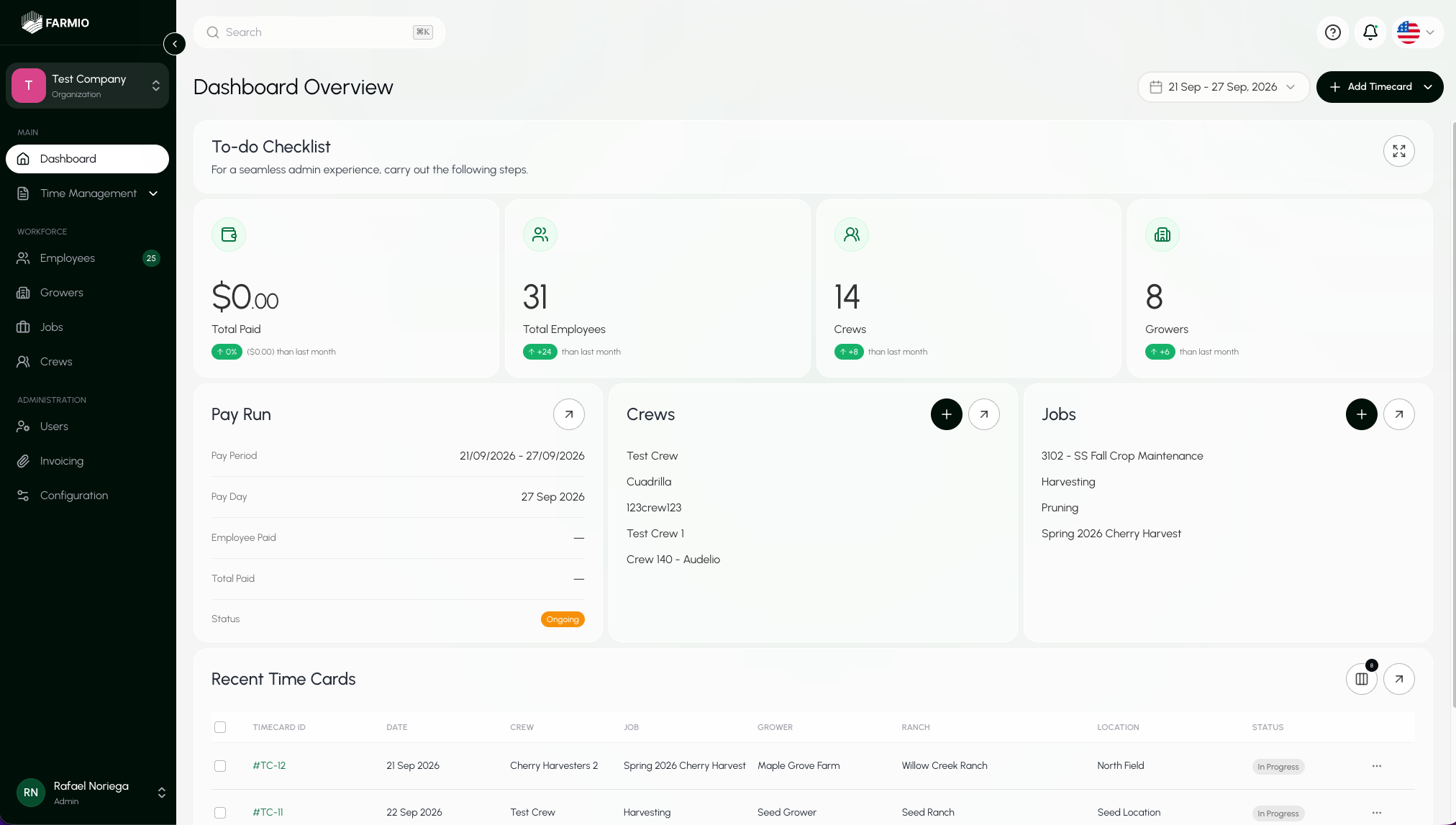Click the Ongoing status badge
Viewport: 1456px width, 825px height.
click(x=563, y=619)
